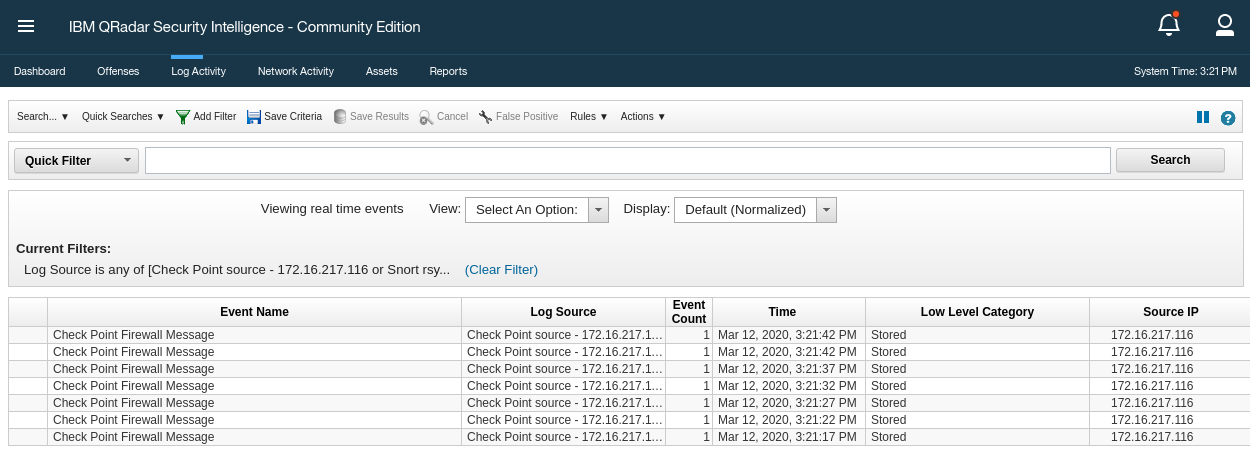Click the quick filter text field
This screenshot has height=465, width=1250.
pyautogui.click(x=628, y=160)
